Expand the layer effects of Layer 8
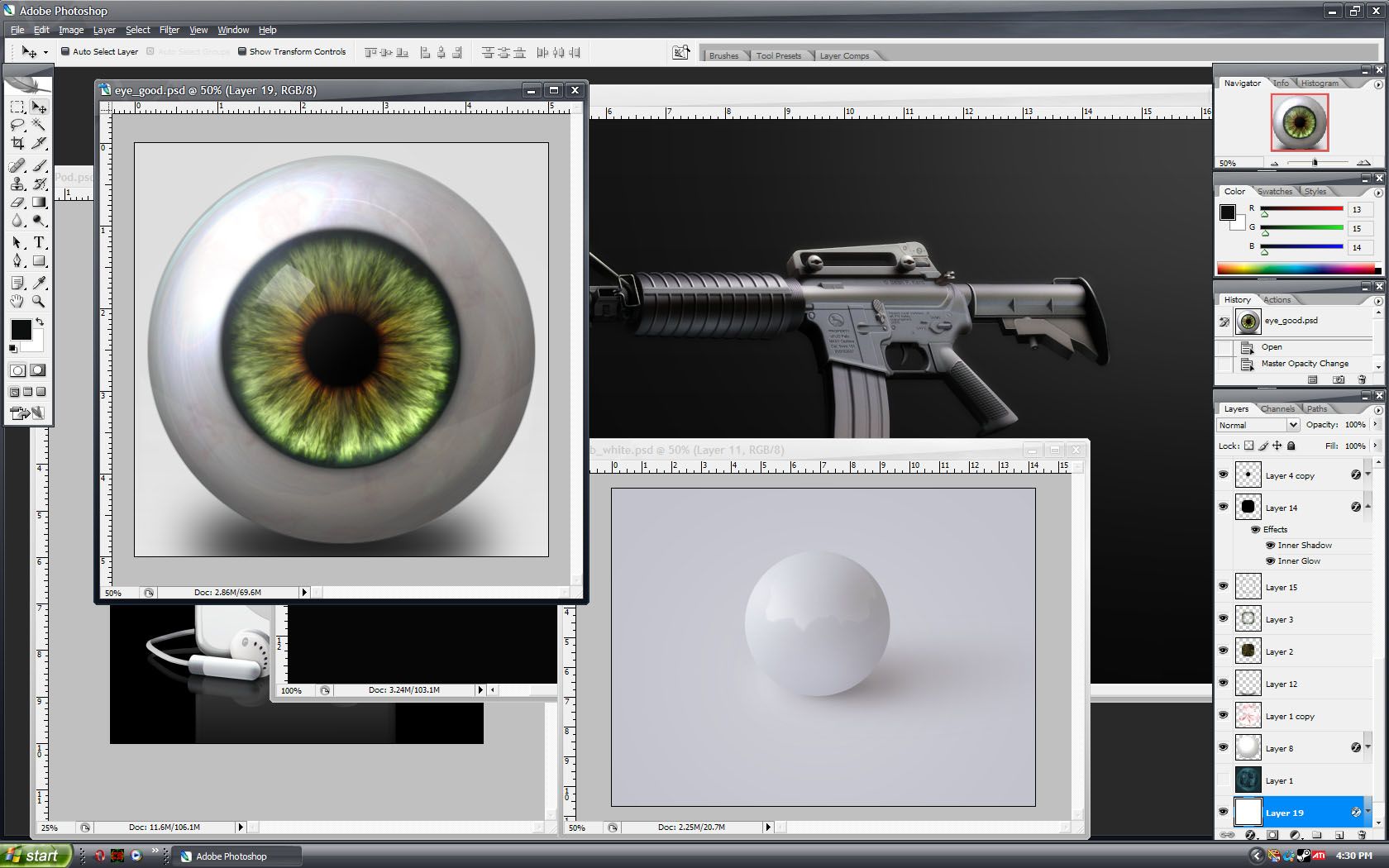Image resolution: width=1389 pixels, height=868 pixels. pyautogui.click(x=1368, y=747)
